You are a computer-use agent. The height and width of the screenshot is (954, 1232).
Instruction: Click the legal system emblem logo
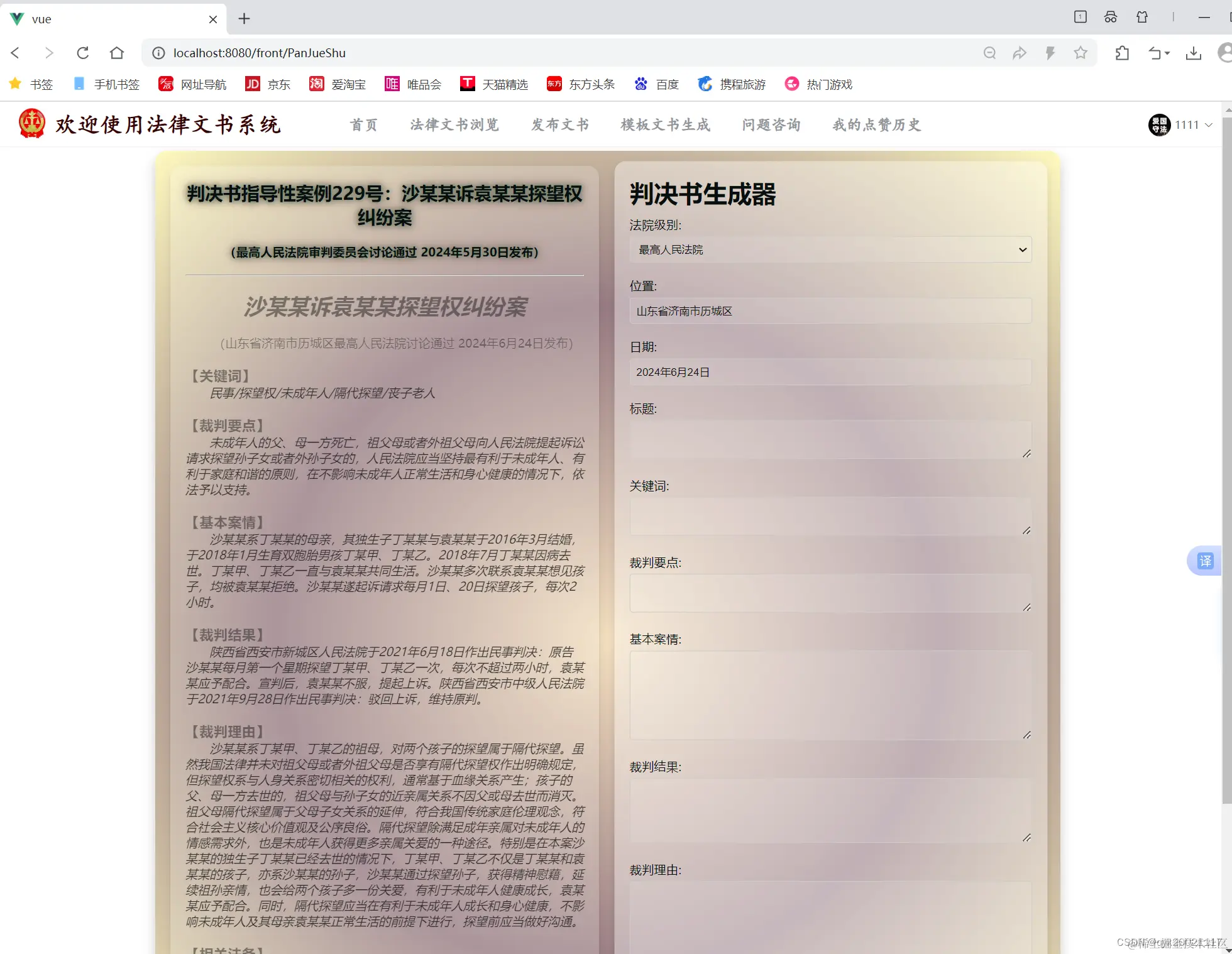tap(31, 123)
